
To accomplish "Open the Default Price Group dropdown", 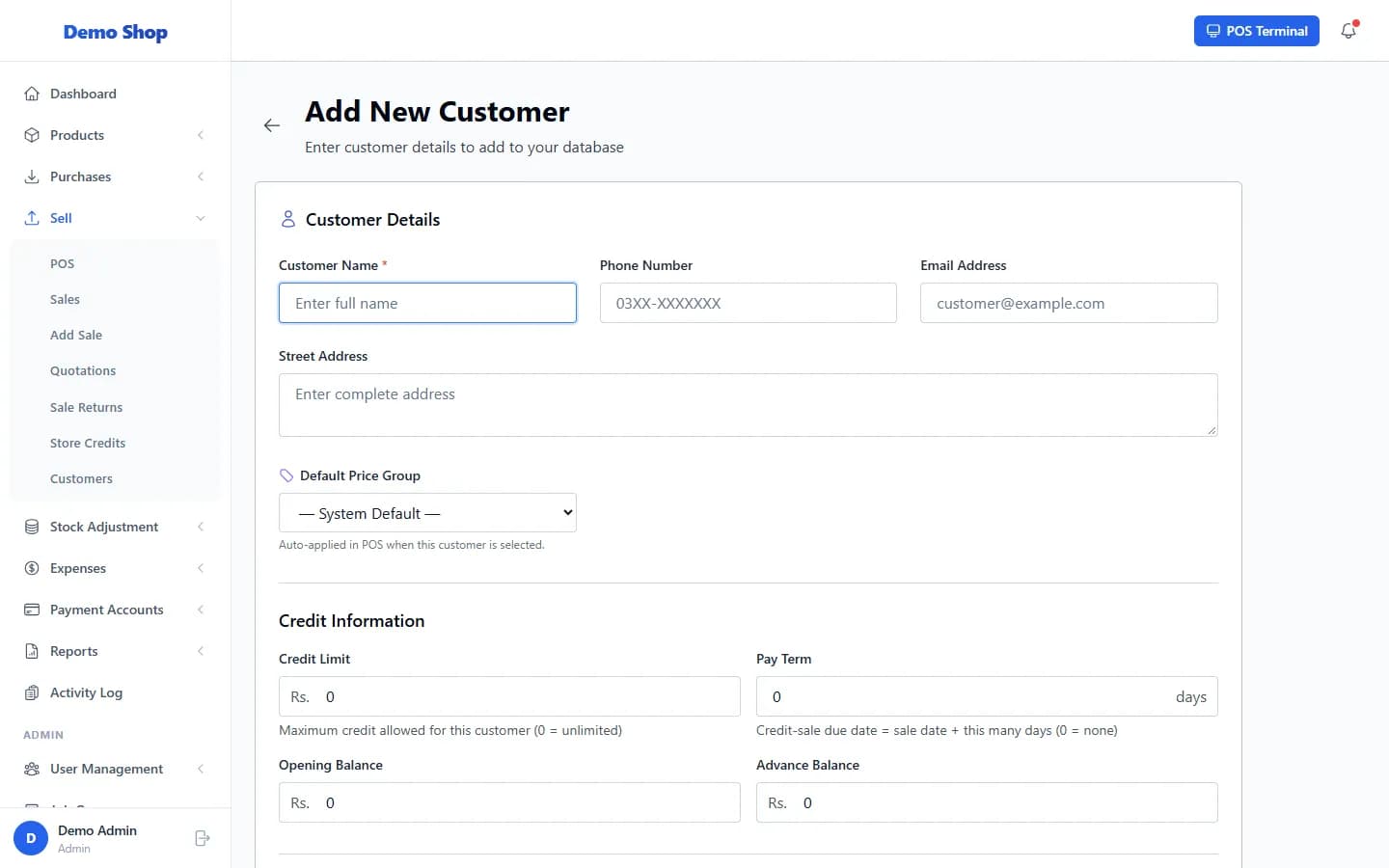I will pyautogui.click(x=427, y=513).
